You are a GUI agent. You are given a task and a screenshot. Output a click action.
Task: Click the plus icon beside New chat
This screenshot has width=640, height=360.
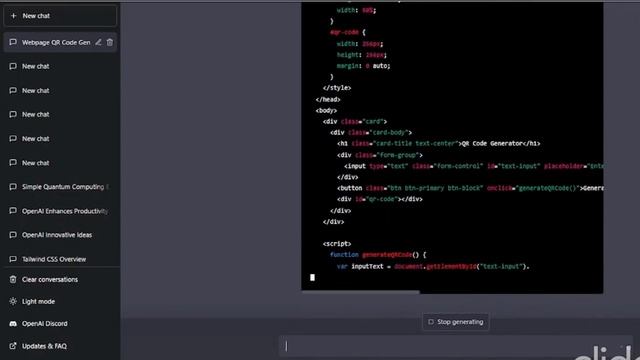[x=13, y=16]
